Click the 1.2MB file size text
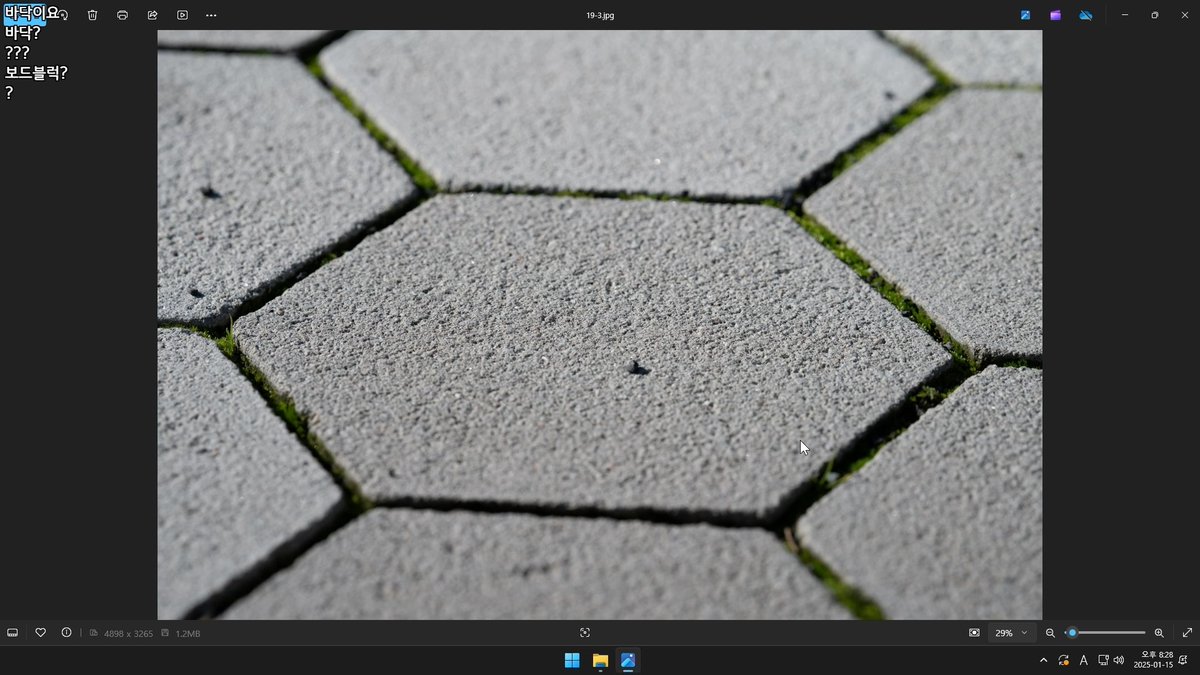Viewport: 1200px width, 675px height. tap(188, 633)
